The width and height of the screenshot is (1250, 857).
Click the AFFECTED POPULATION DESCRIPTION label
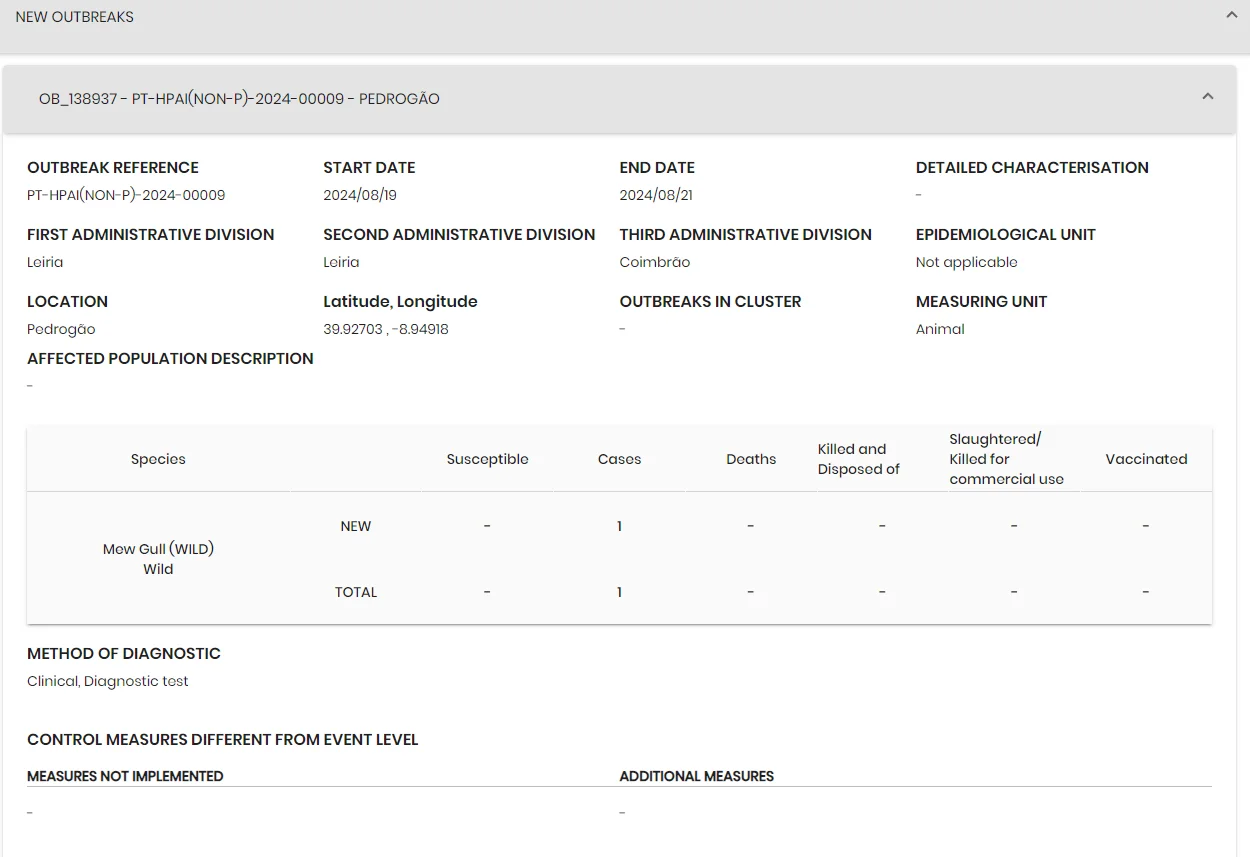click(170, 359)
